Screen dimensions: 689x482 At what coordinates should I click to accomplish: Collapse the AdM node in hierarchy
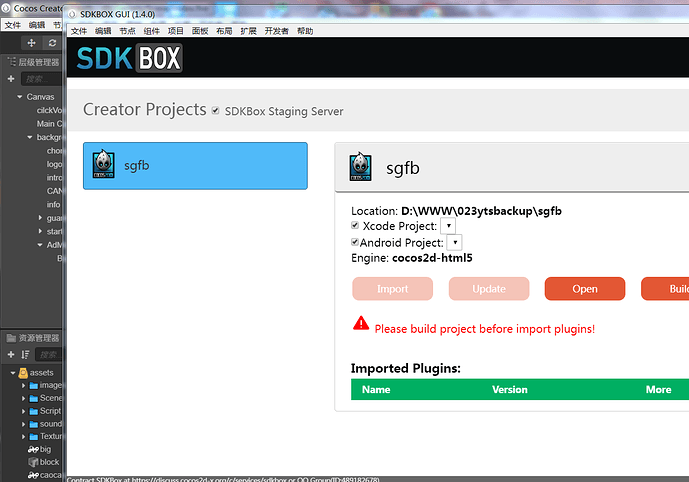(x=40, y=245)
